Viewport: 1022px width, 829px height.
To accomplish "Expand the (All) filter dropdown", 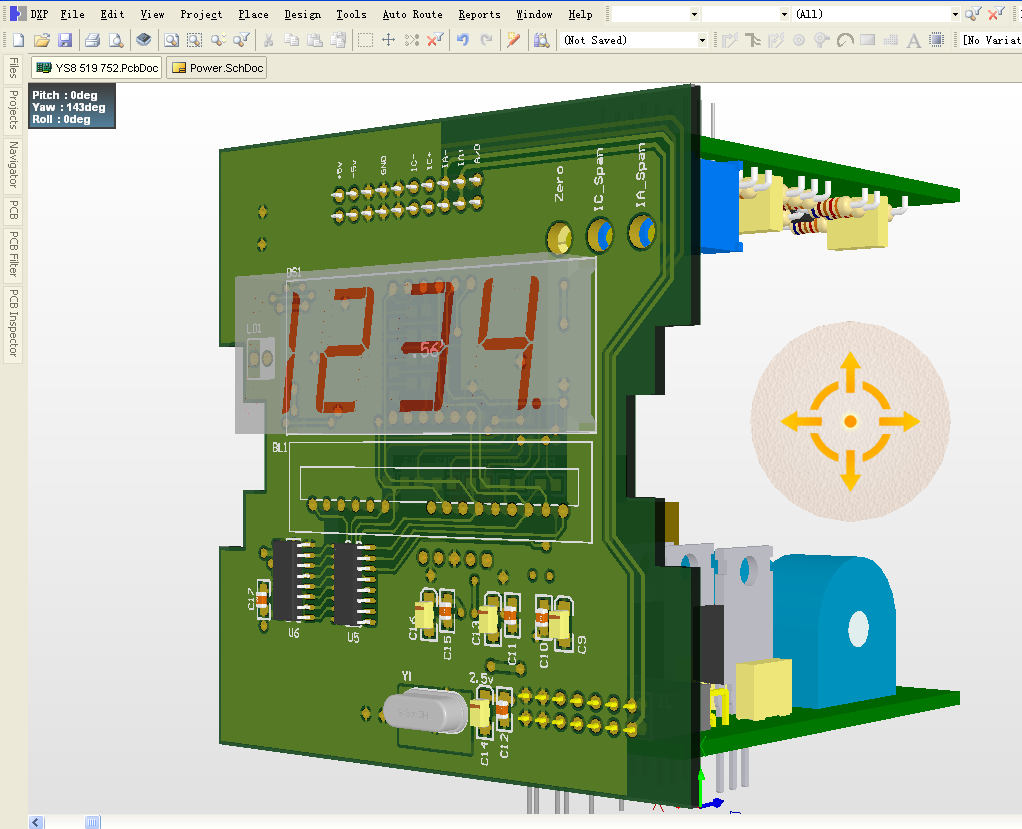I will (x=955, y=14).
